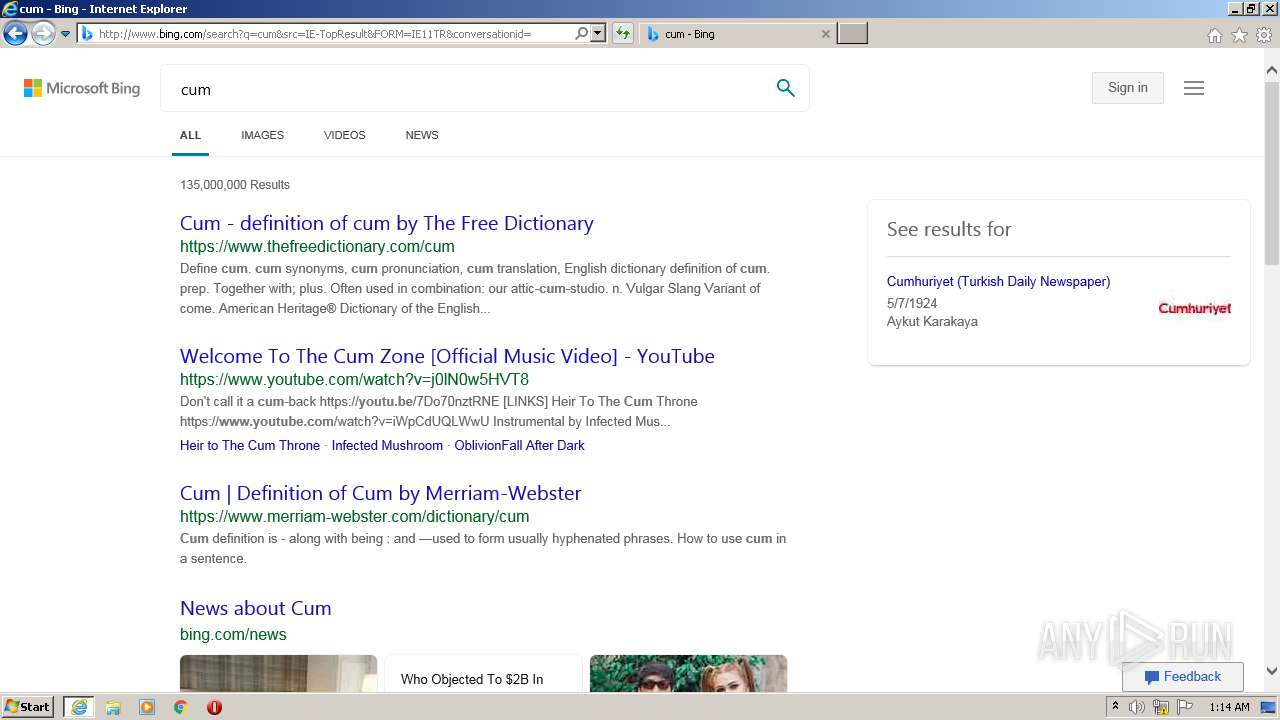Screen dimensions: 1280x720
Task: Switch to the VIDEOS tab
Action: pos(345,135)
